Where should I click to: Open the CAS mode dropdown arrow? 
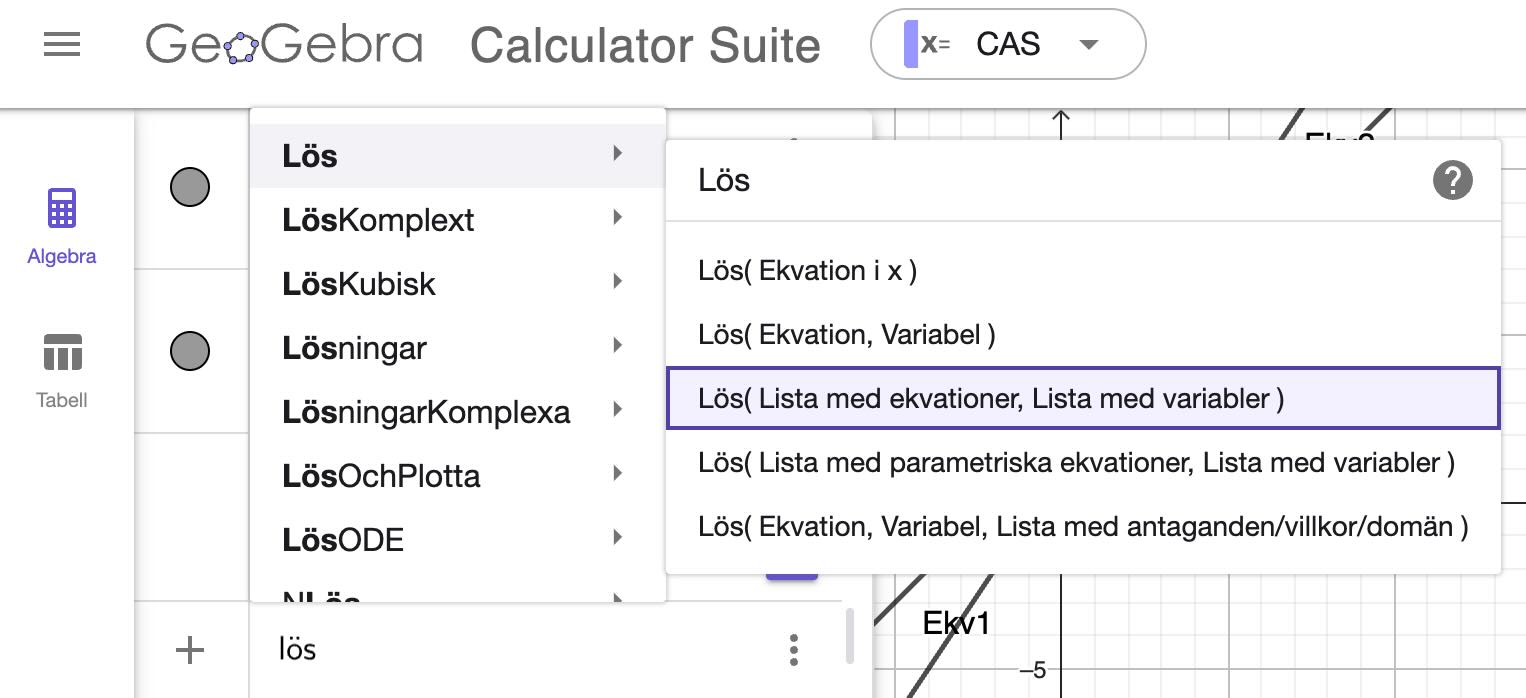1089,44
